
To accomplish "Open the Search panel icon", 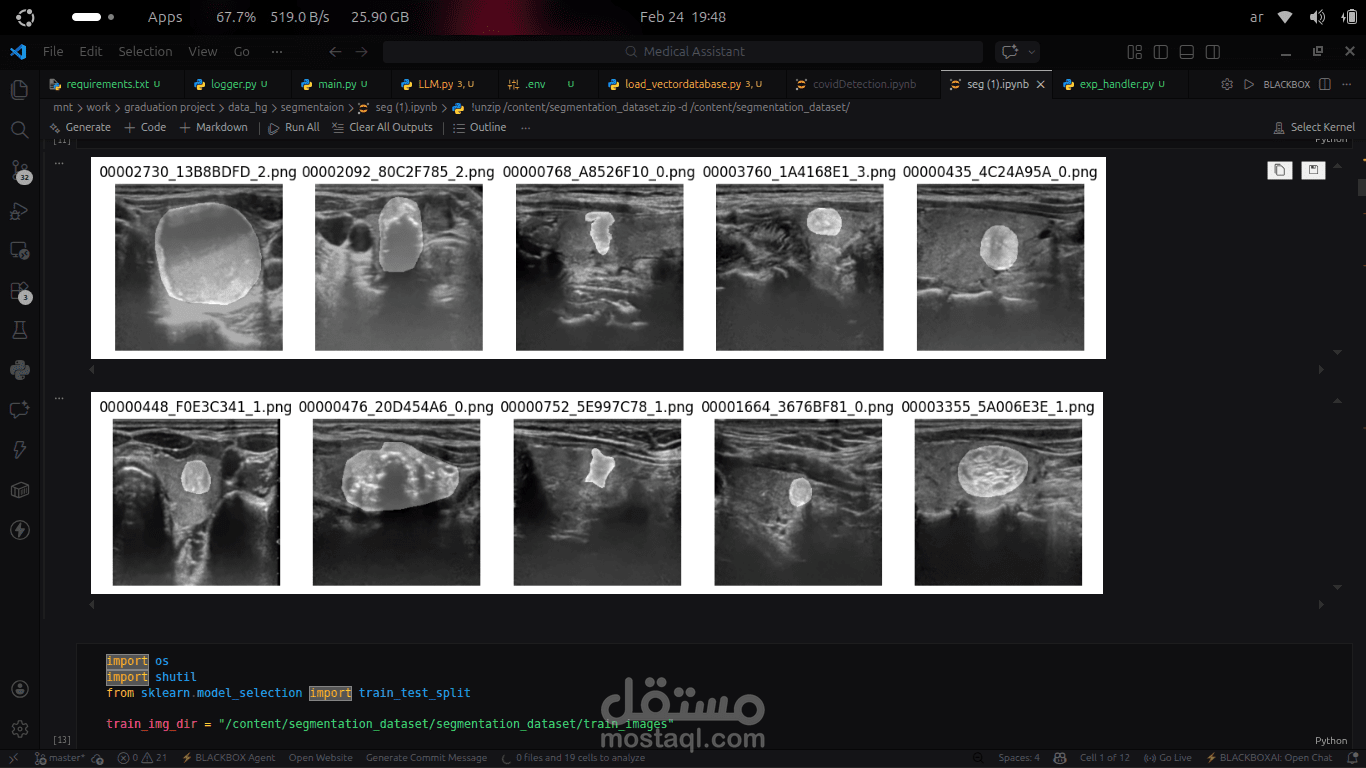I will pos(19,129).
